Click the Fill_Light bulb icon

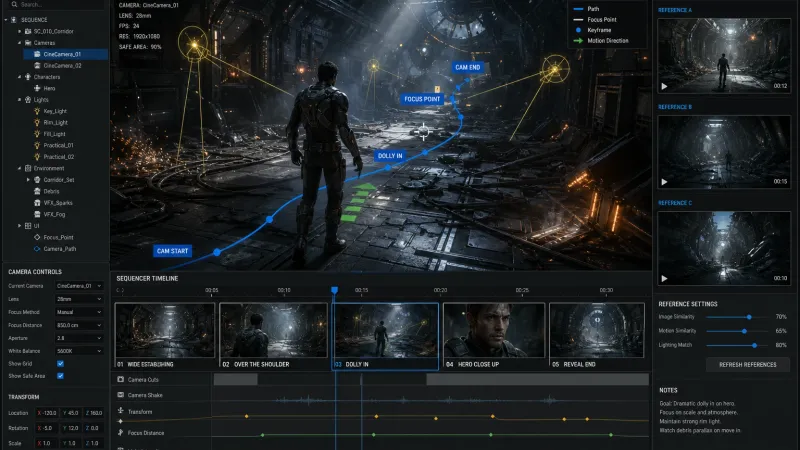(x=37, y=134)
